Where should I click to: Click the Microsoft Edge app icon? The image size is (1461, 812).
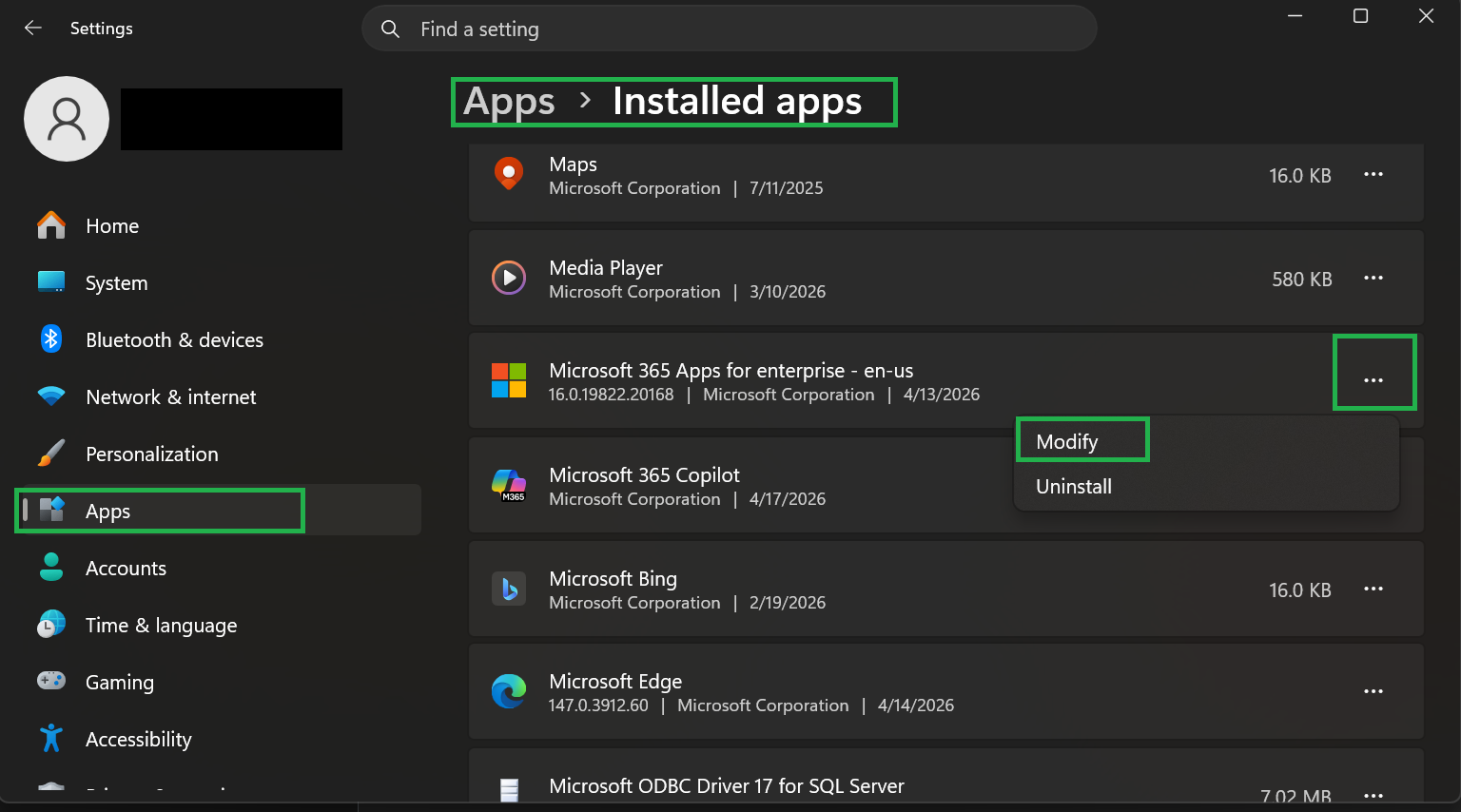click(x=509, y=691)
